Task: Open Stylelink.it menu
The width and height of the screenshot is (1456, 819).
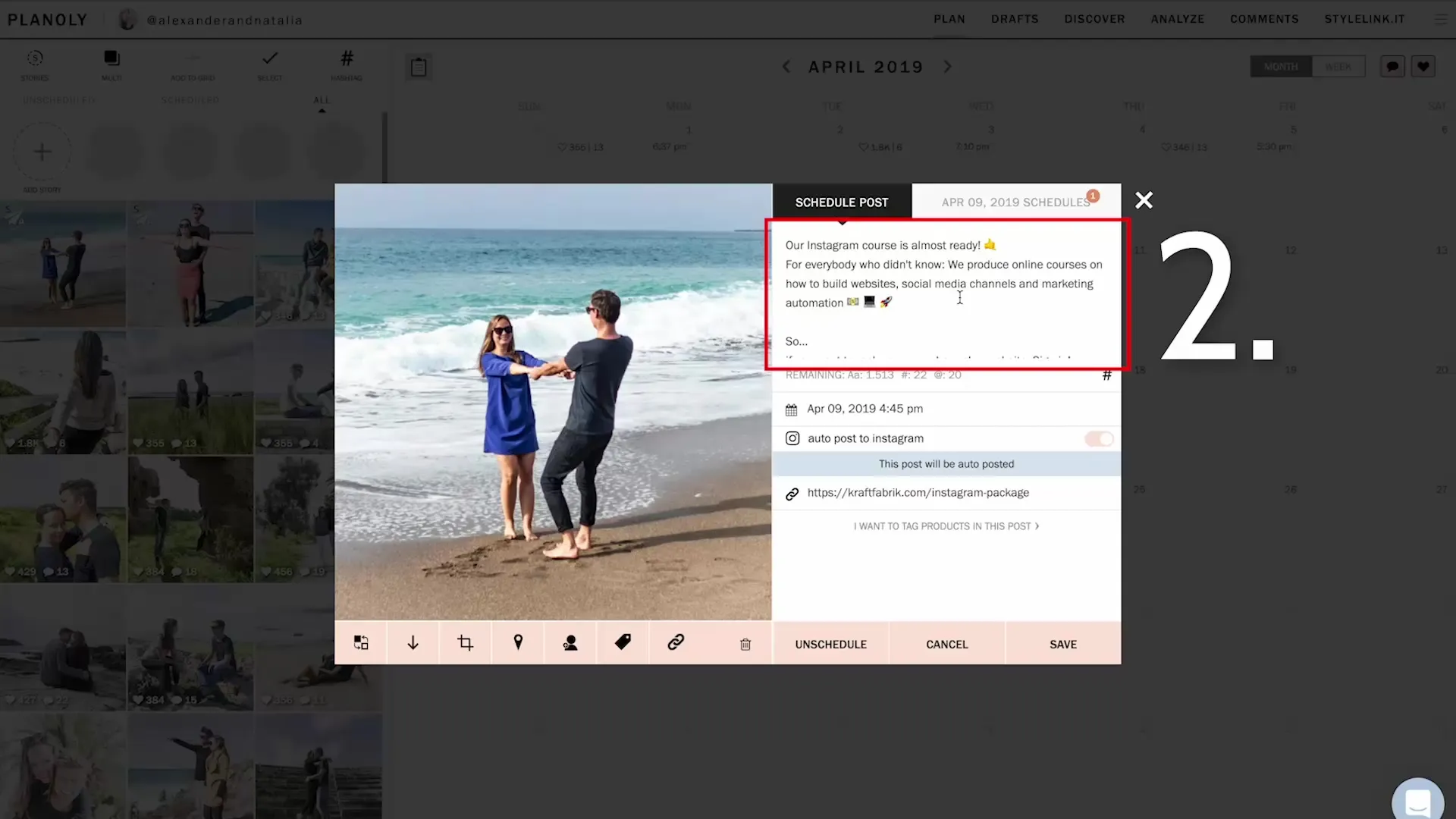Action: (x=1364, y=19)
